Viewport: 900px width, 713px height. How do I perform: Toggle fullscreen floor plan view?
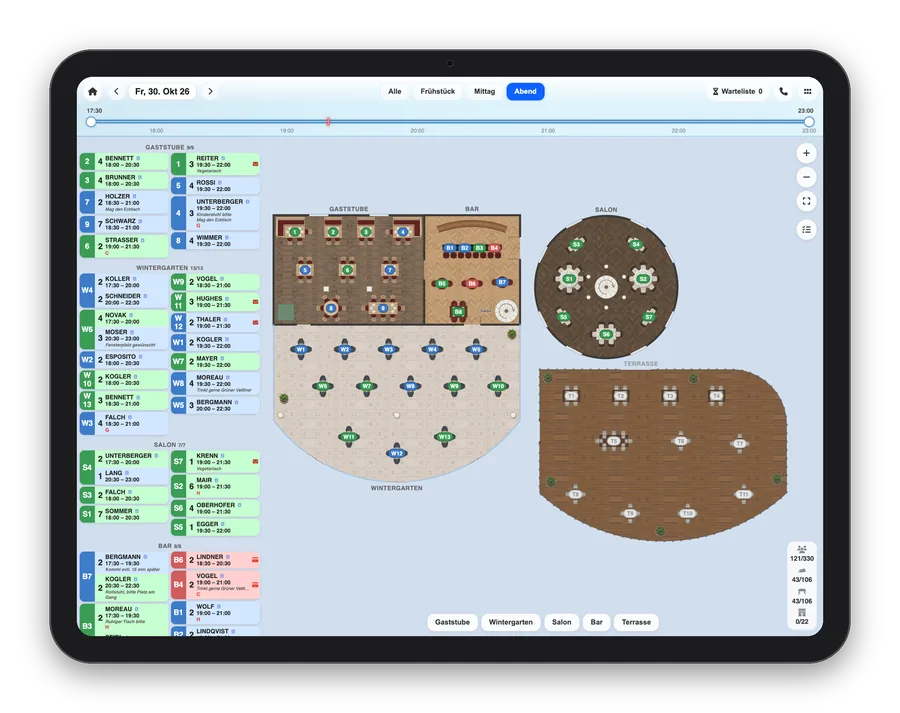point(806,201)
